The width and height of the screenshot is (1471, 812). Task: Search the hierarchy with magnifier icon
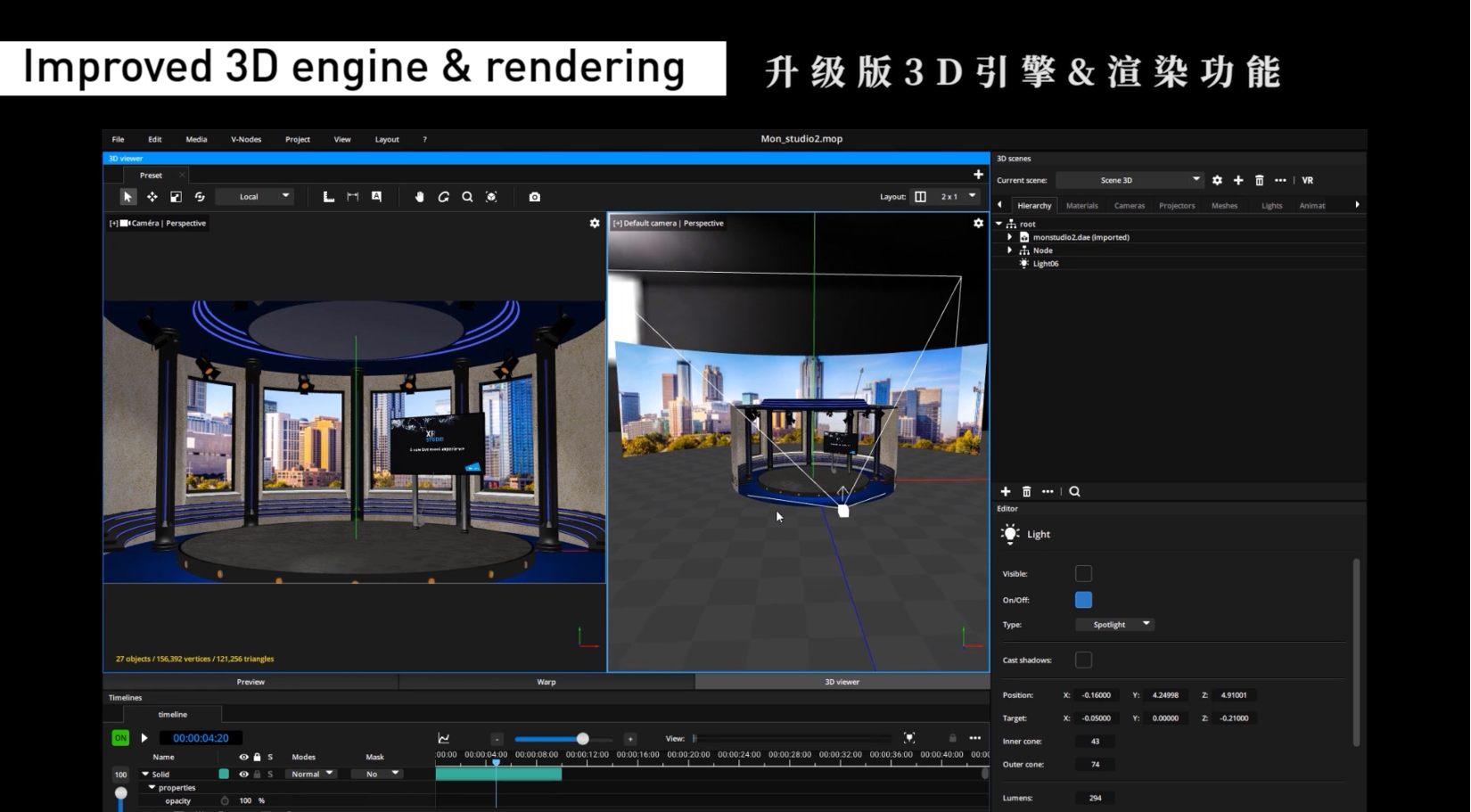click(1074, 492)
